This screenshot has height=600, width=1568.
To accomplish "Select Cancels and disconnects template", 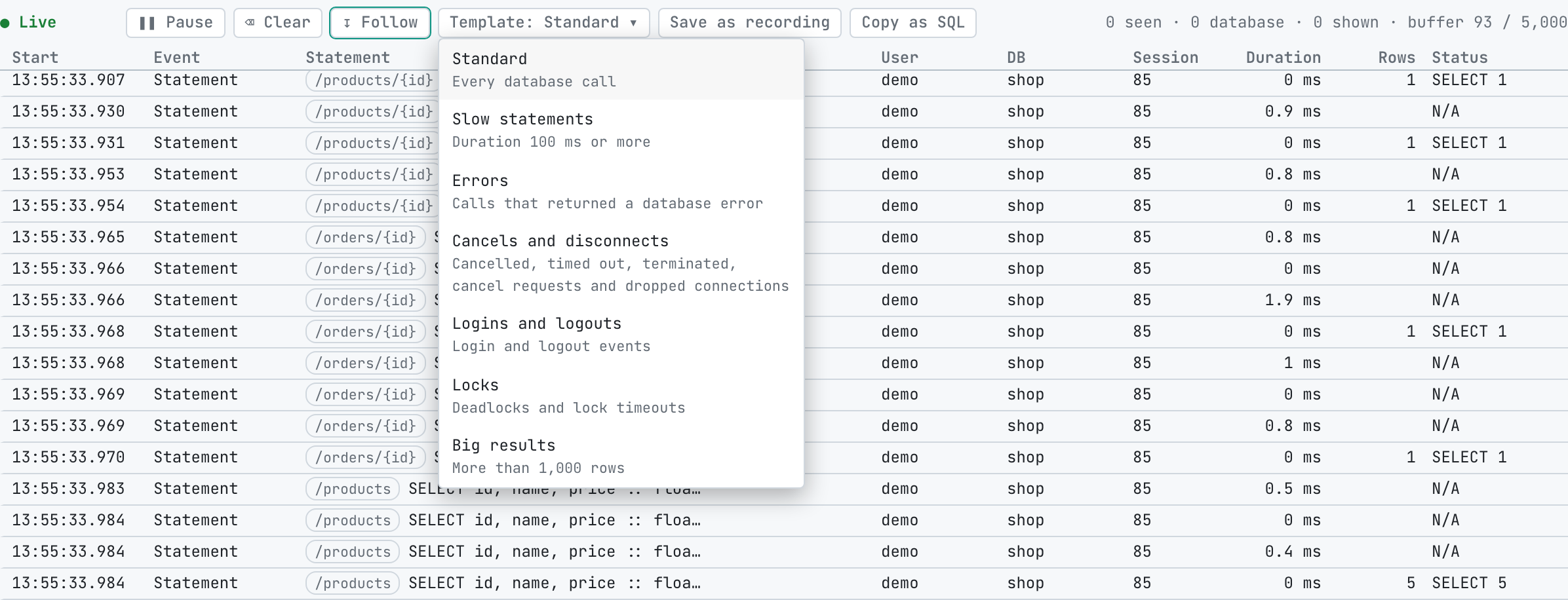I will tap(621, 263).
